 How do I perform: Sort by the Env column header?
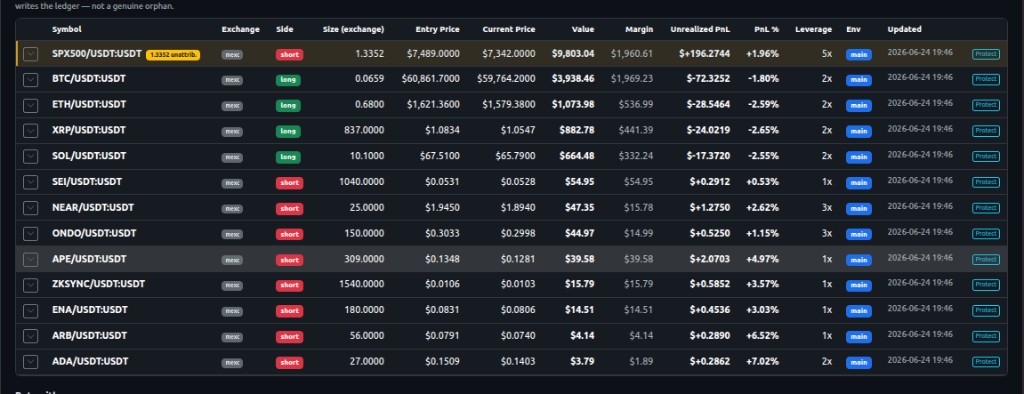(854, 29)
